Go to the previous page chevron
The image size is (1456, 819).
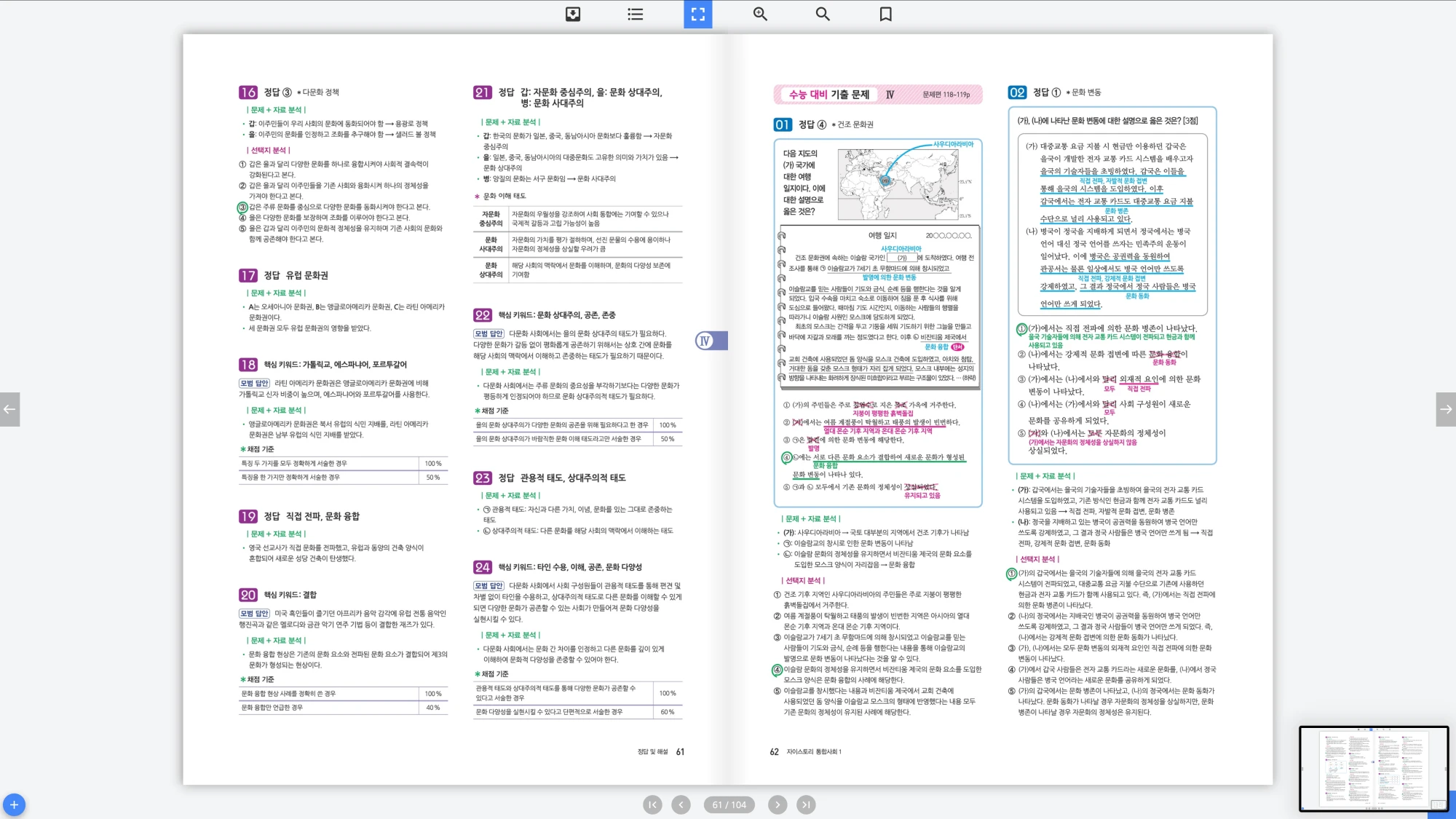[681, 804]
